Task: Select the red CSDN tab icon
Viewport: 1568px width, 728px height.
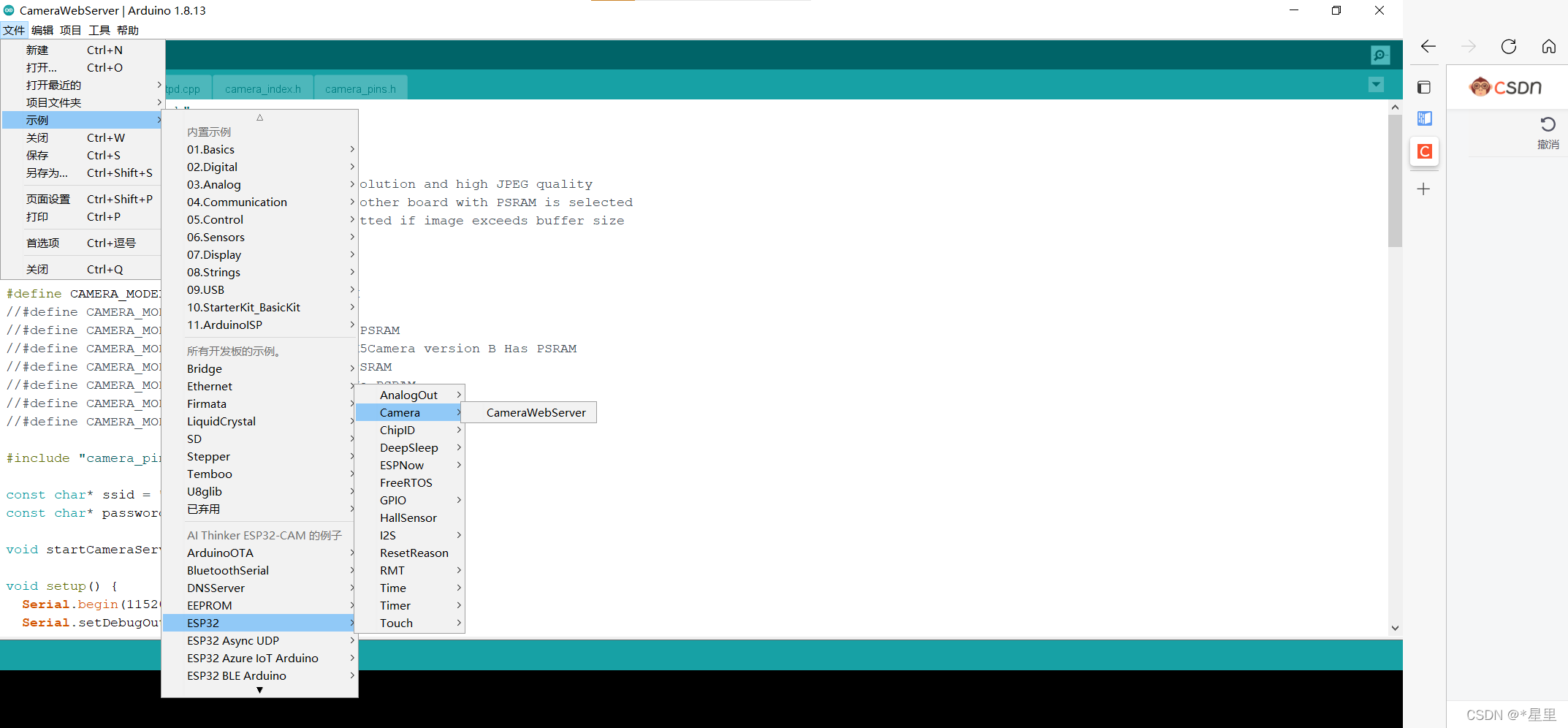Action: (x=1424, y=151)
